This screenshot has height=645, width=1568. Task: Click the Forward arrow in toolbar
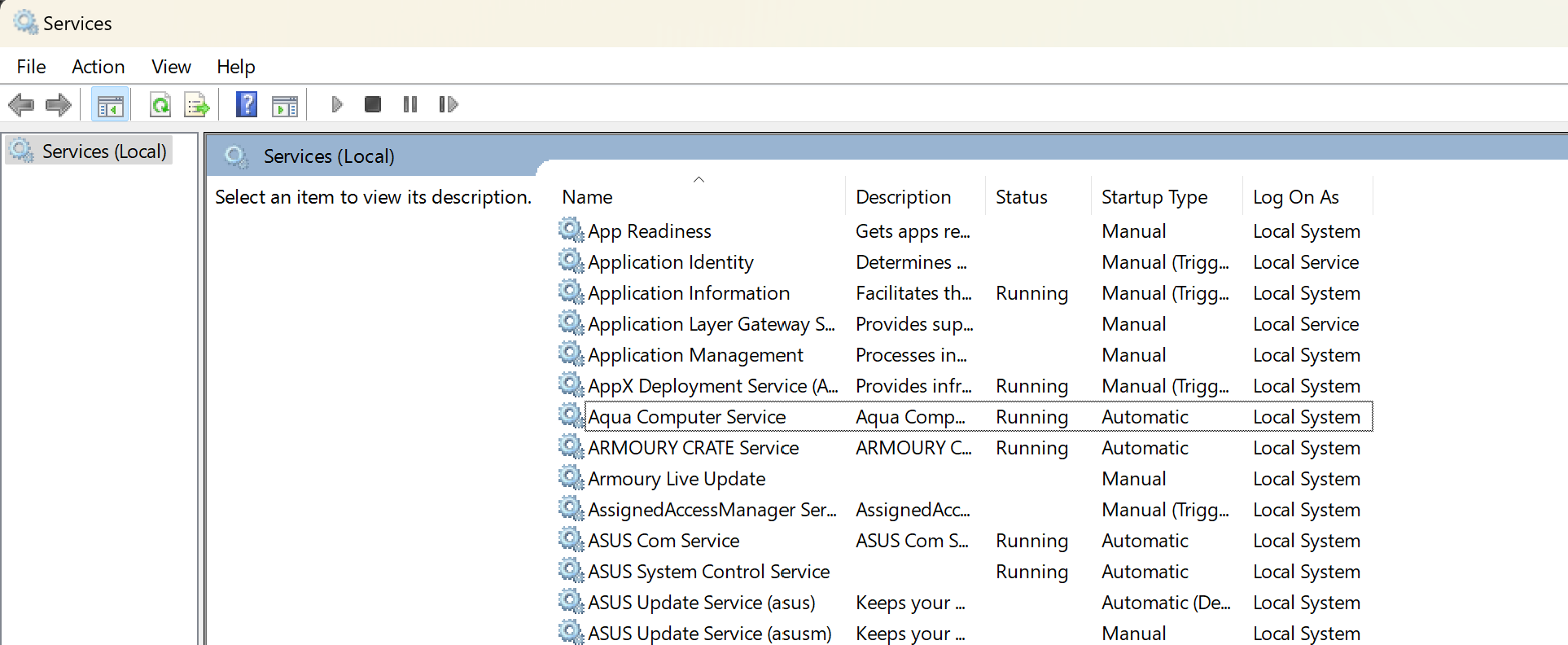pyautogui.click(x=59, y=104)
